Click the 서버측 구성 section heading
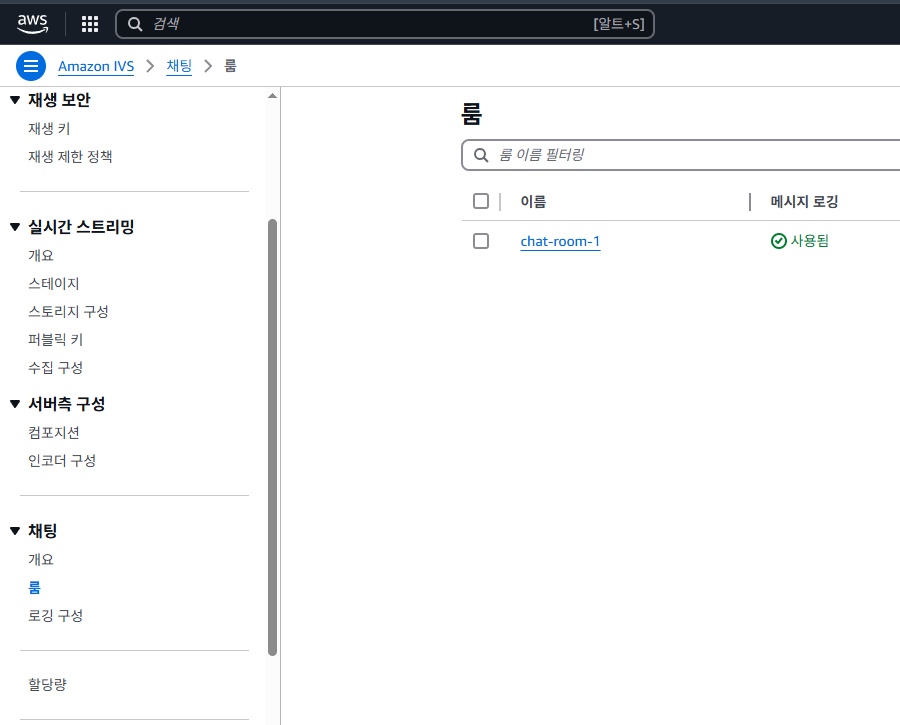 click(x=67, y=404)
